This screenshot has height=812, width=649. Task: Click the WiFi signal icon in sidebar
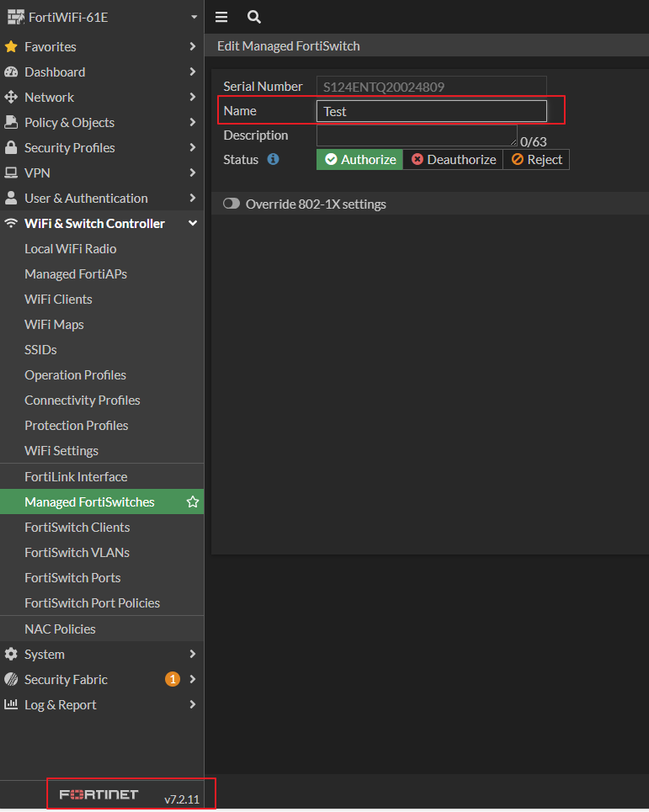point(11,223)
